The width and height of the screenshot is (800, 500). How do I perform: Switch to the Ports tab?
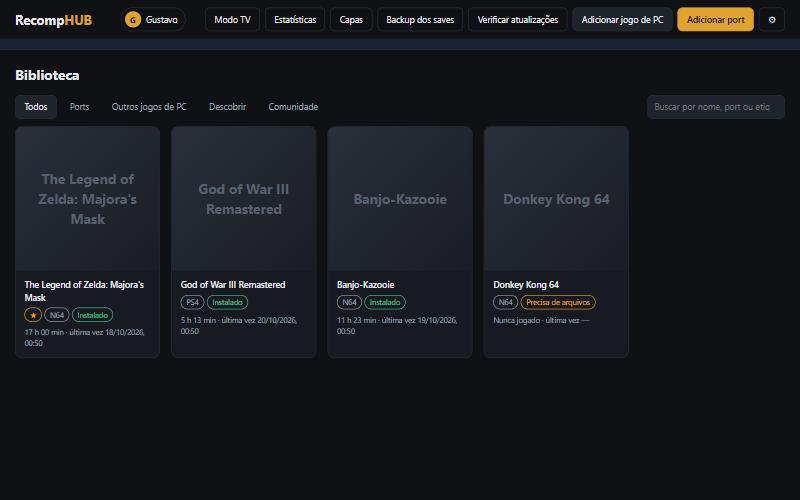point(79,107)
